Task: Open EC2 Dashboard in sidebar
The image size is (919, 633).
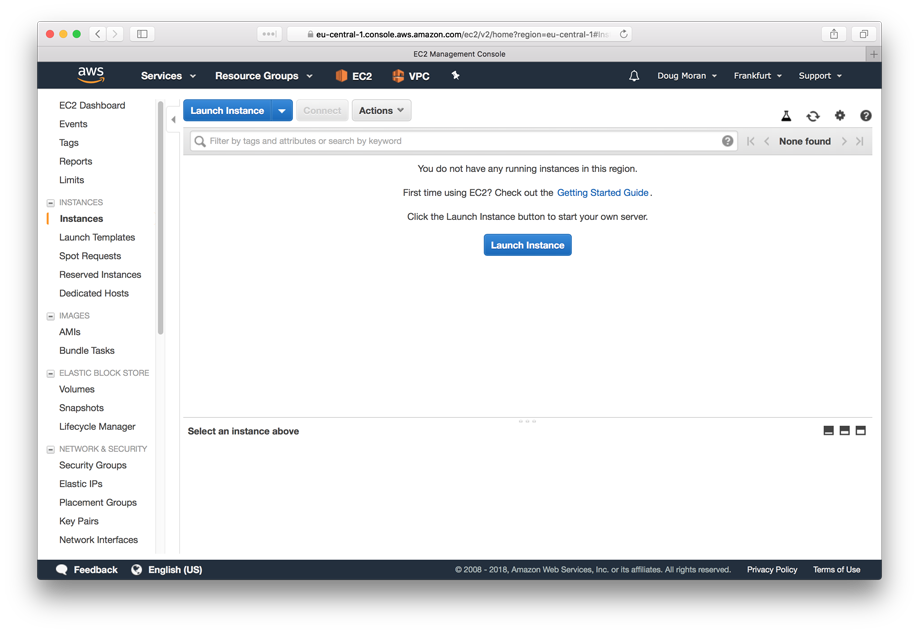Action: point(92,105)
